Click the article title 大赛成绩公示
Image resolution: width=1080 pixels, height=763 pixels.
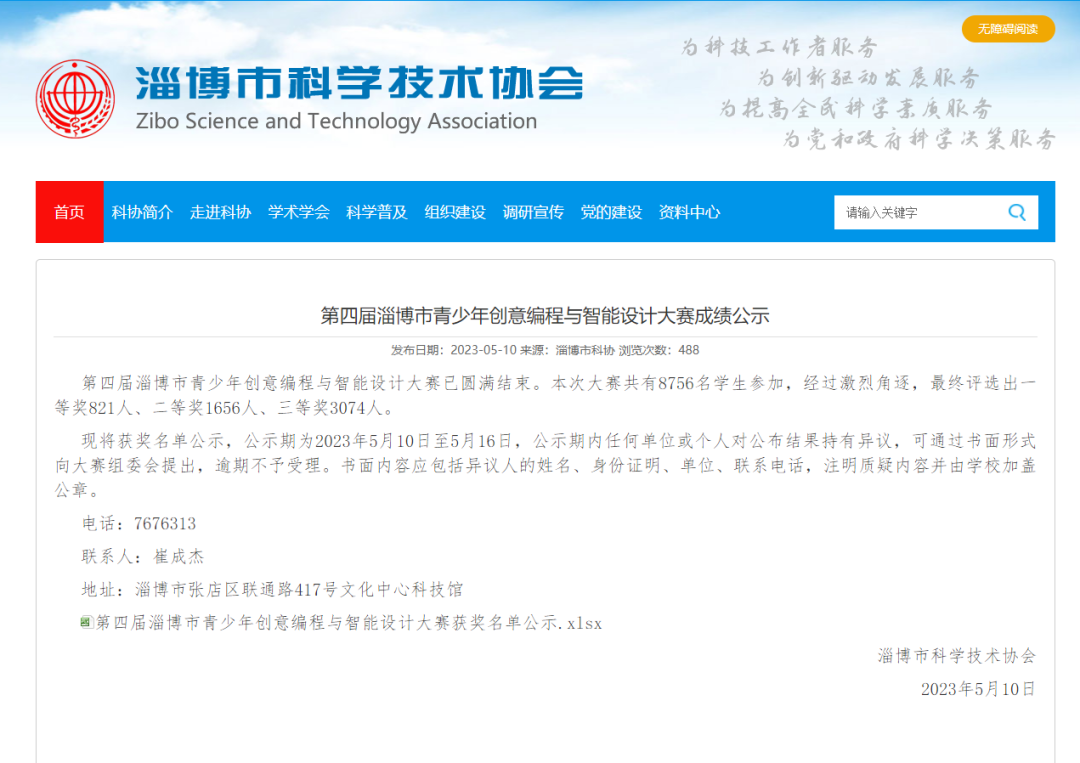(x=545, y=316)
